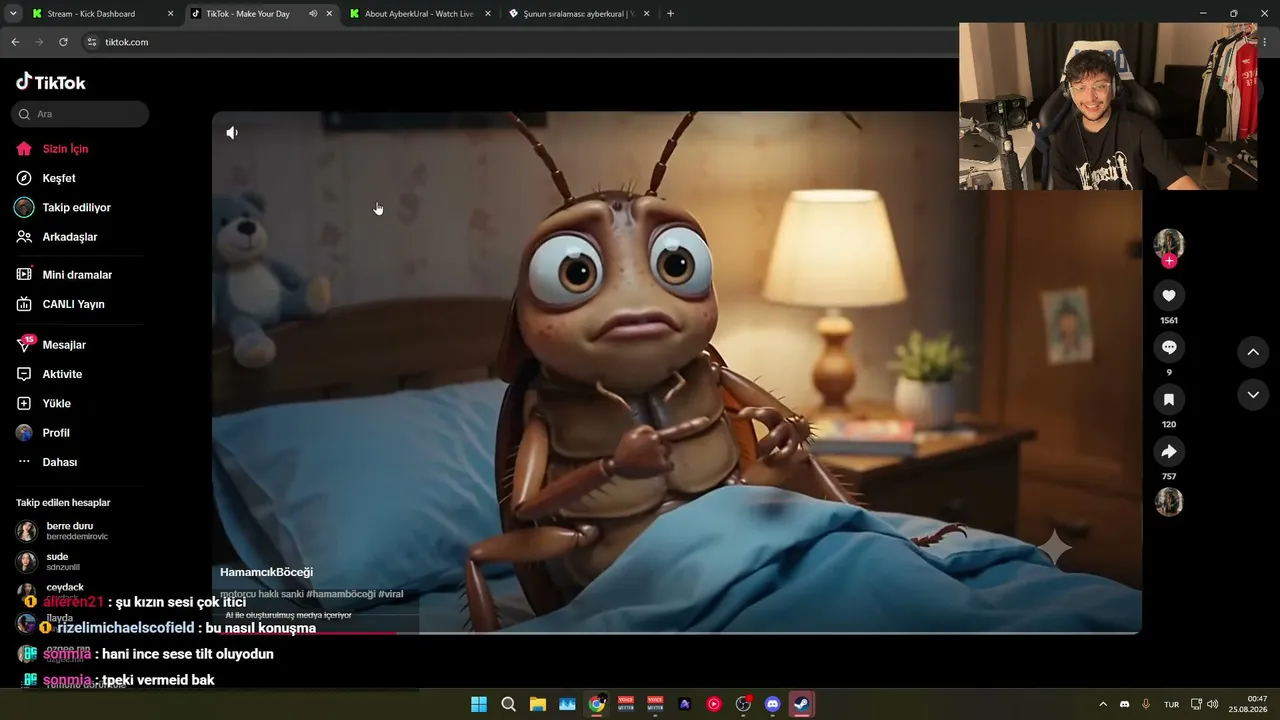Viewport: 1280px width, 720px height.
Task: Follow the creator via red plus badge
Action: click(1169, 261)
